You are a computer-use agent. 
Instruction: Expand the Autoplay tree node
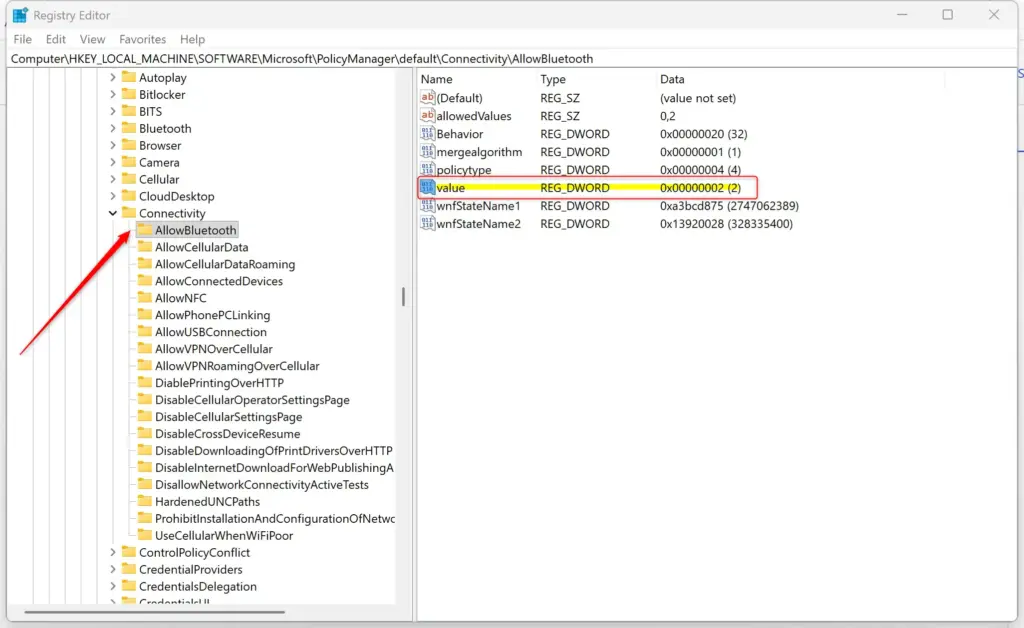coord(112,77)
